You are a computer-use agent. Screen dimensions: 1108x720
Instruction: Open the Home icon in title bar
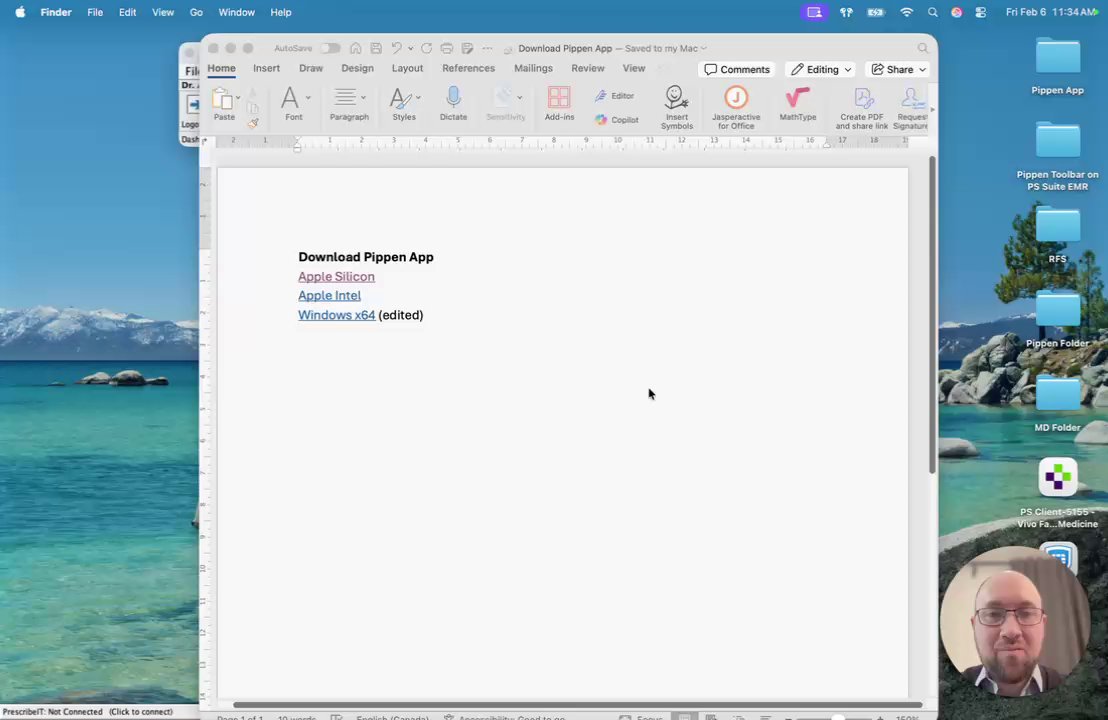355,48
